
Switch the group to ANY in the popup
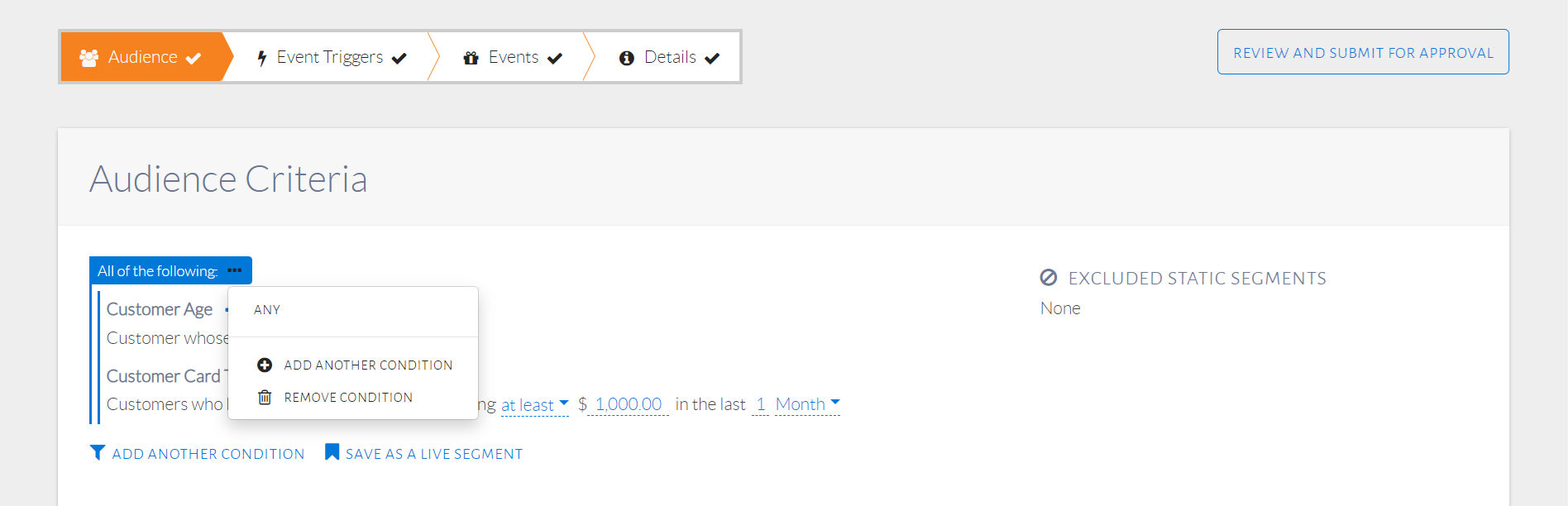click(267, 310)
